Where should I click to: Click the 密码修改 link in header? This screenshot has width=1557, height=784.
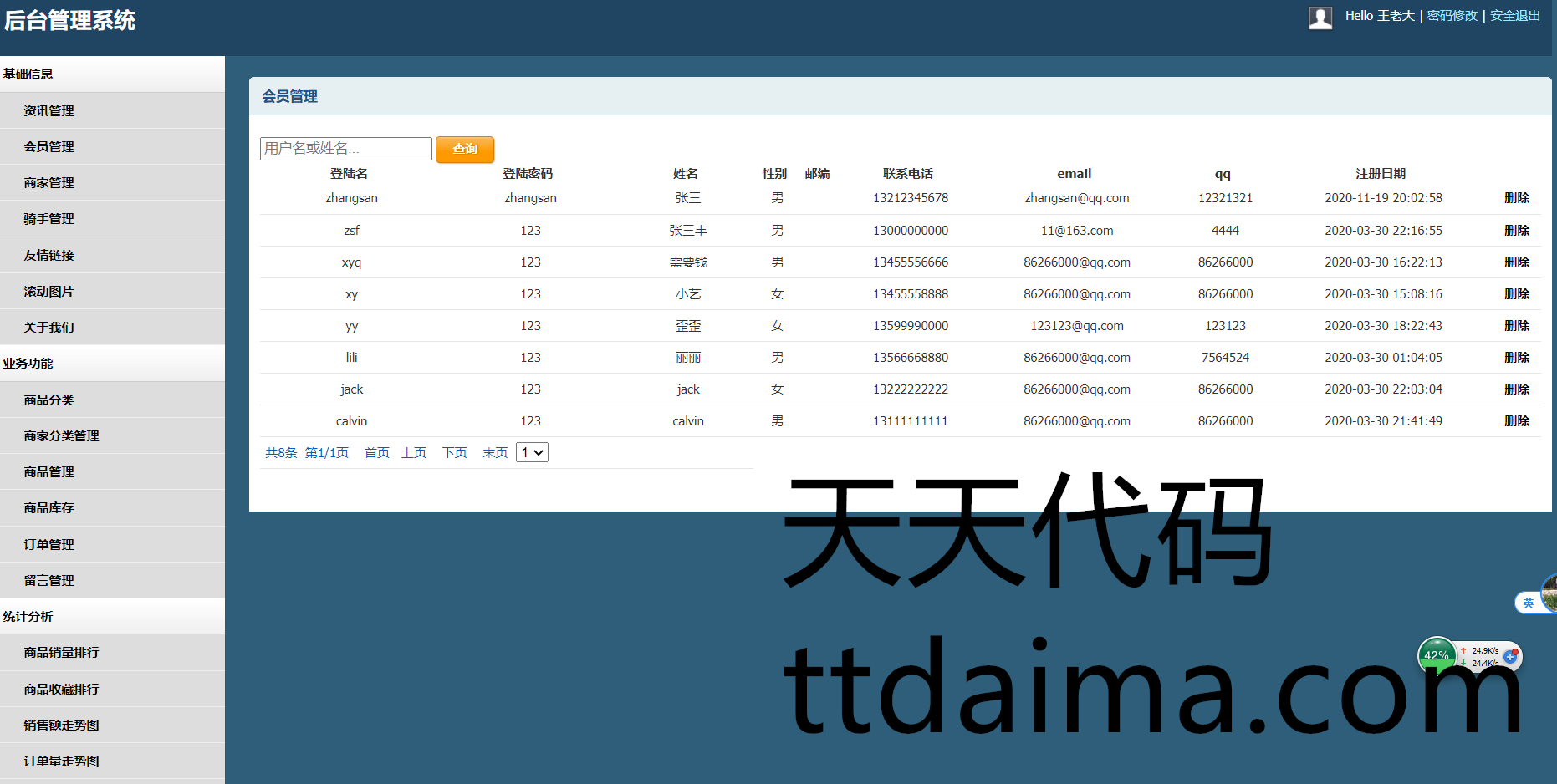coord(1452,16)
